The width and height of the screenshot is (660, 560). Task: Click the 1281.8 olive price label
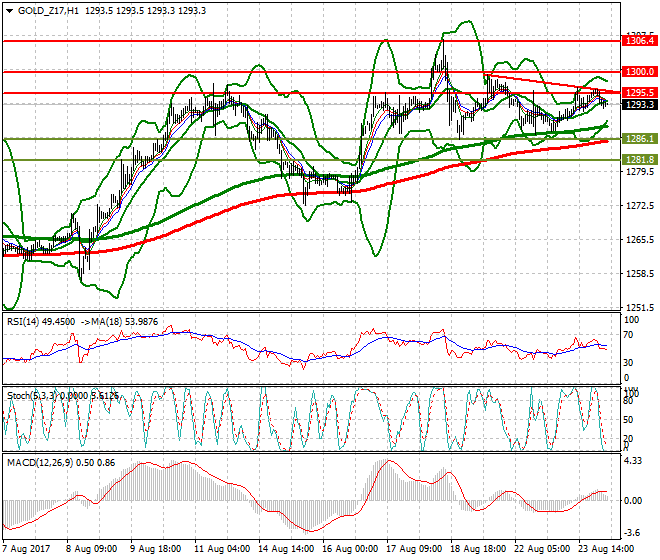point(639,159)
